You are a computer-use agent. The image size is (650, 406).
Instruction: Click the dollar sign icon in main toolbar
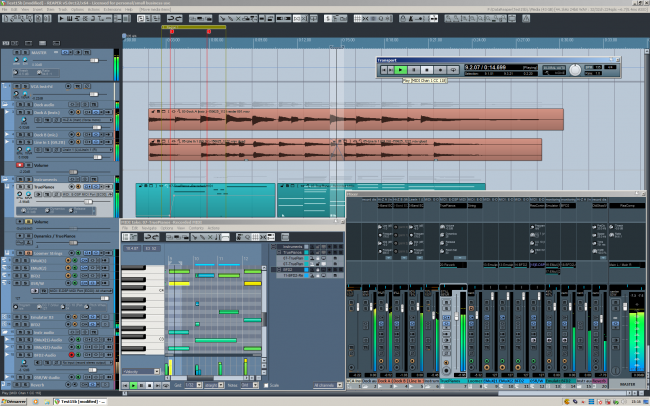tap(328, 19)
